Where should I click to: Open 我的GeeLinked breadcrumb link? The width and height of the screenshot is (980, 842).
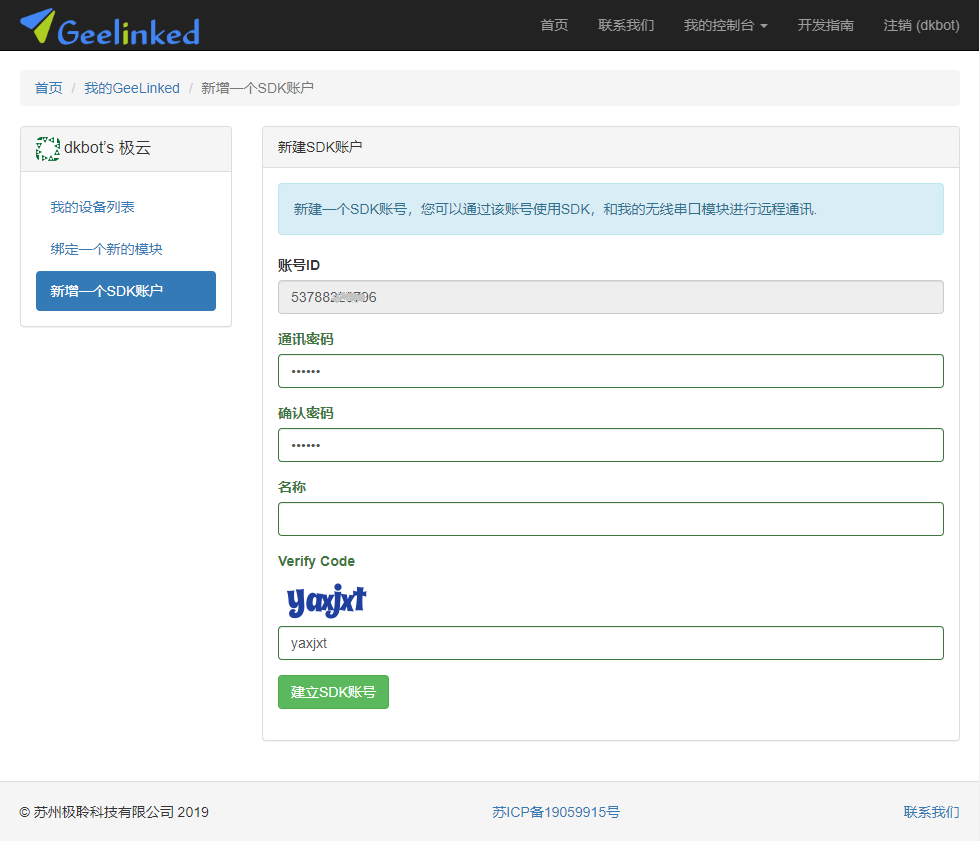click(x=132, y=88)
